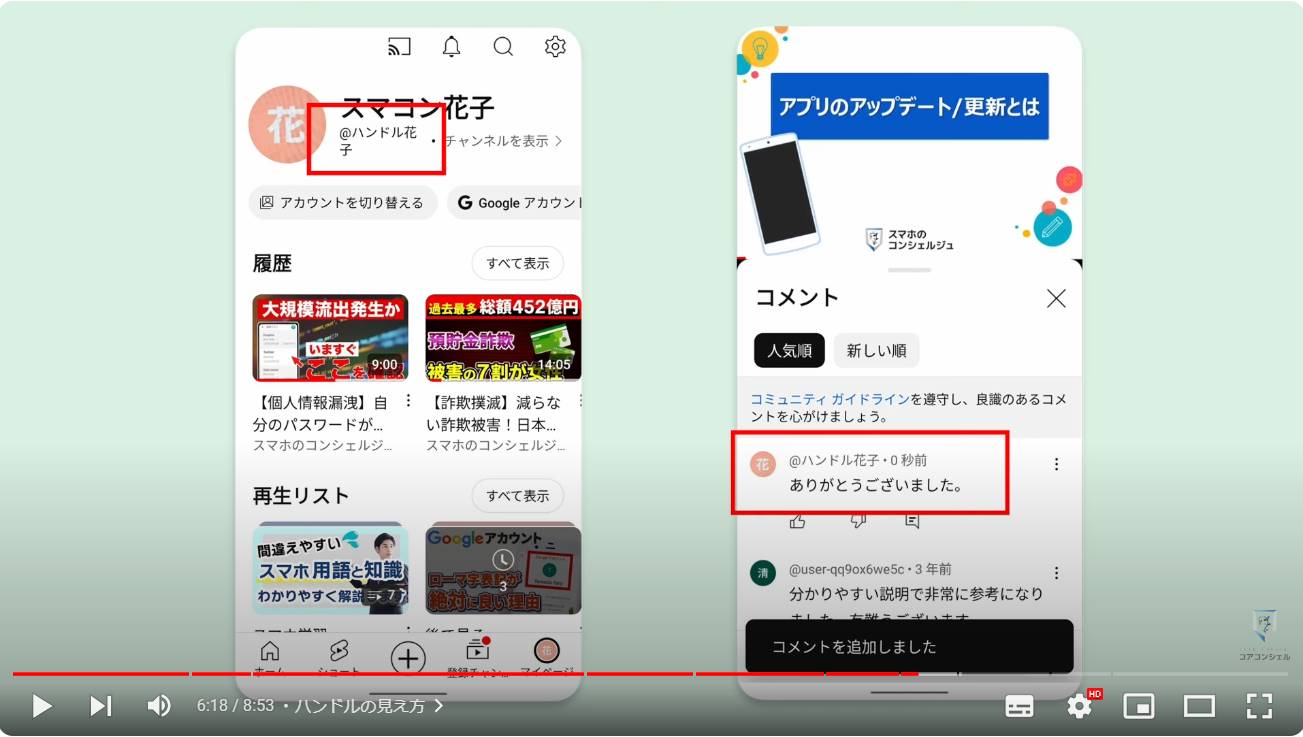
Task: Click the アカウントを切り替える button
Action: (x=343, y=203)
